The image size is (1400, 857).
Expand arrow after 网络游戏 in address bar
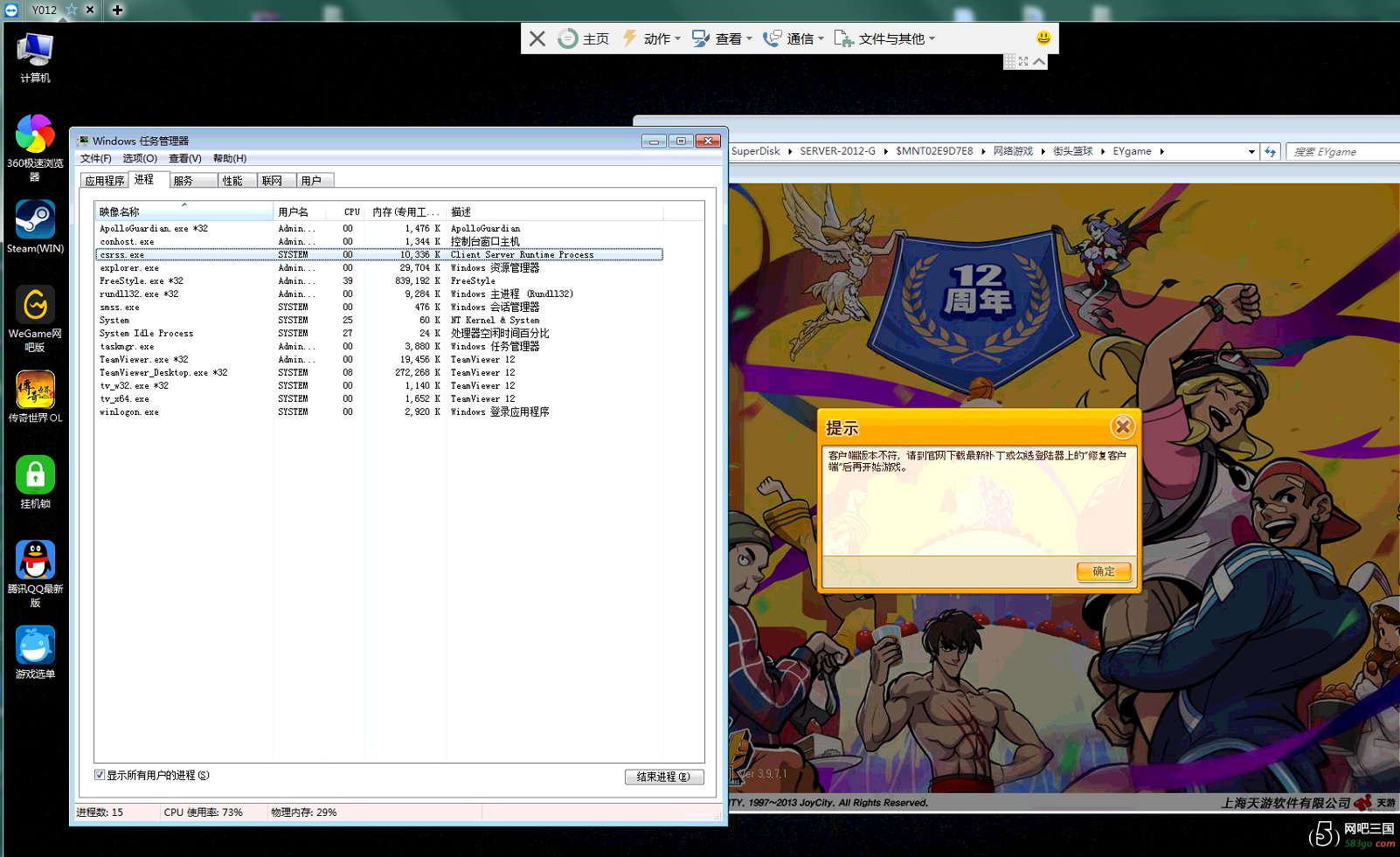tap(1043, 151)
